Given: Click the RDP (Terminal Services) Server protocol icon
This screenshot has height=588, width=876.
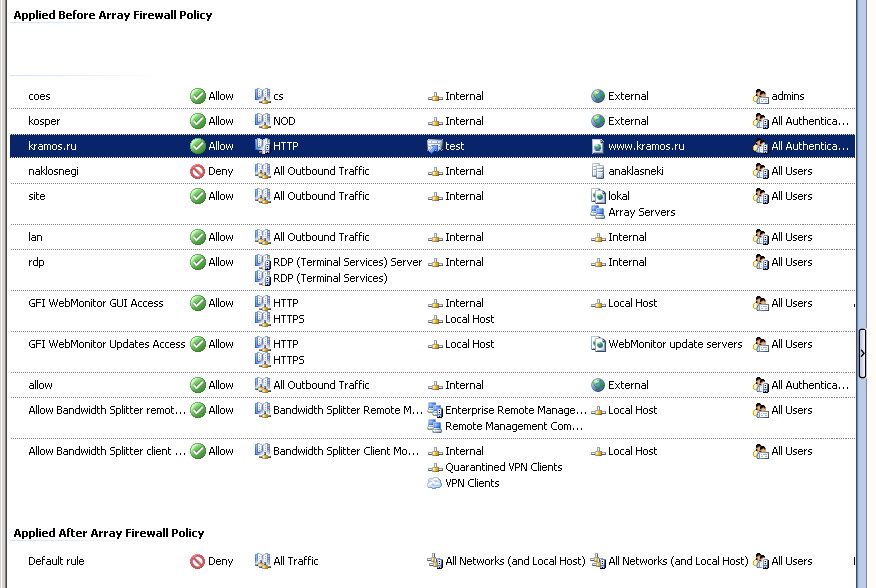Looking at the screenshot, I should tap(263, 262).
